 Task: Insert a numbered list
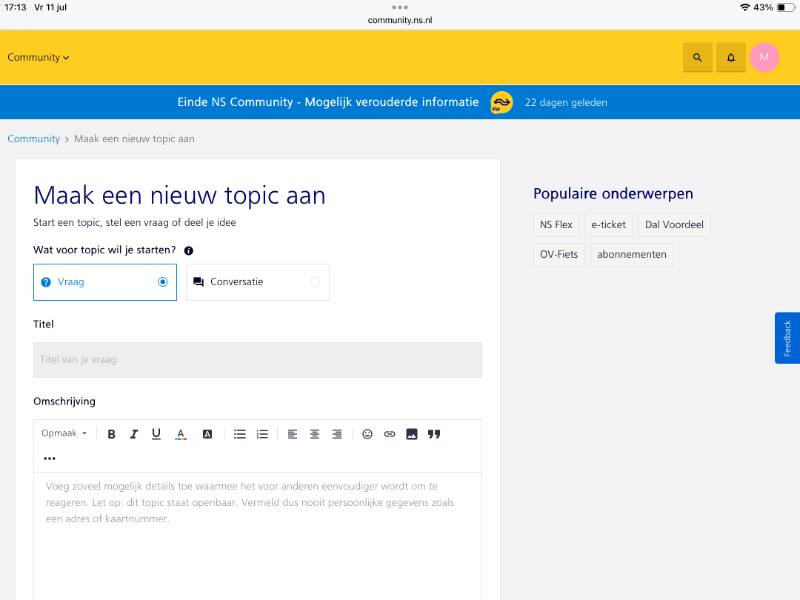click(262, 434)
